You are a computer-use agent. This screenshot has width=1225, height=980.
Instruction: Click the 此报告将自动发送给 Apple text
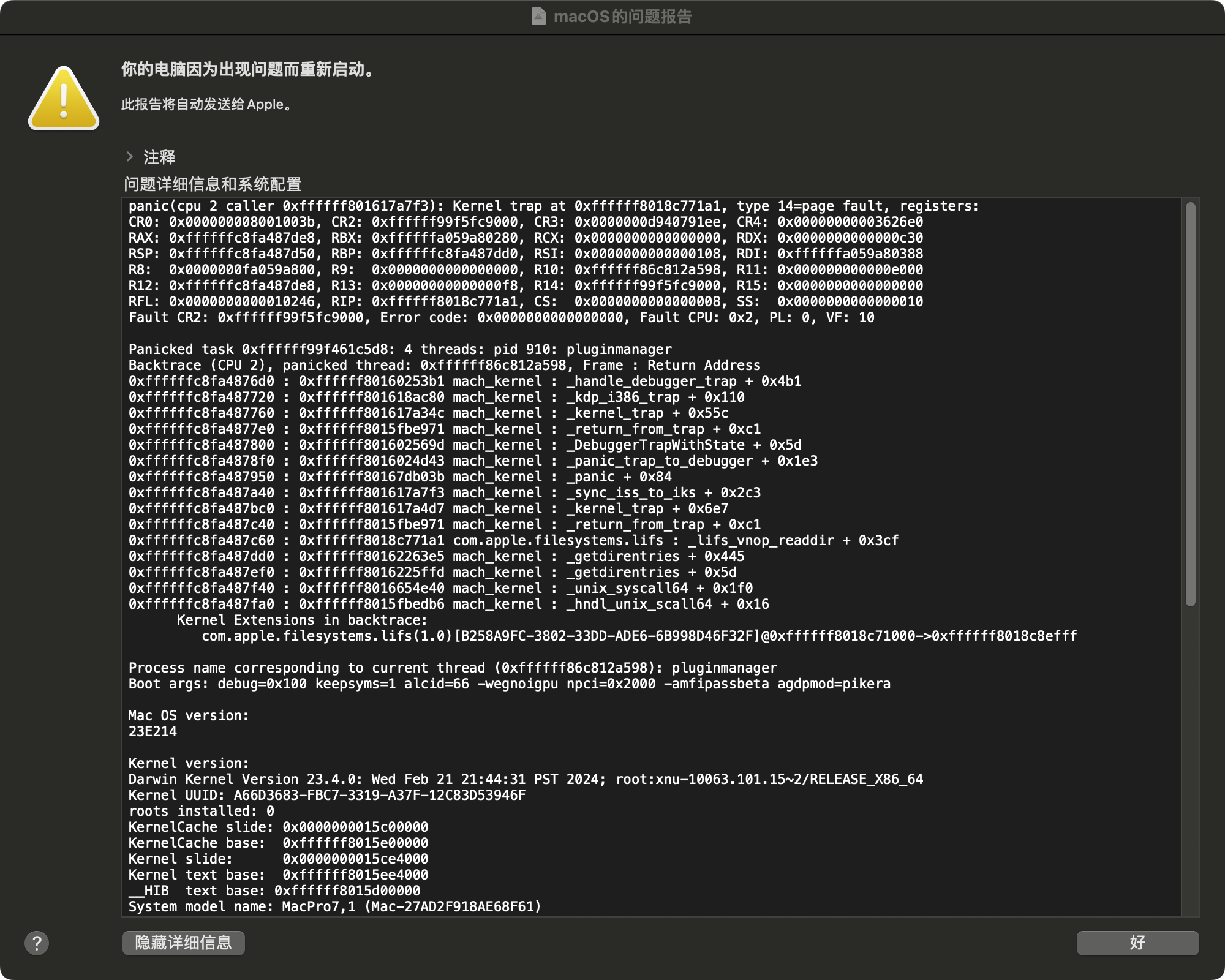(207, 105)
